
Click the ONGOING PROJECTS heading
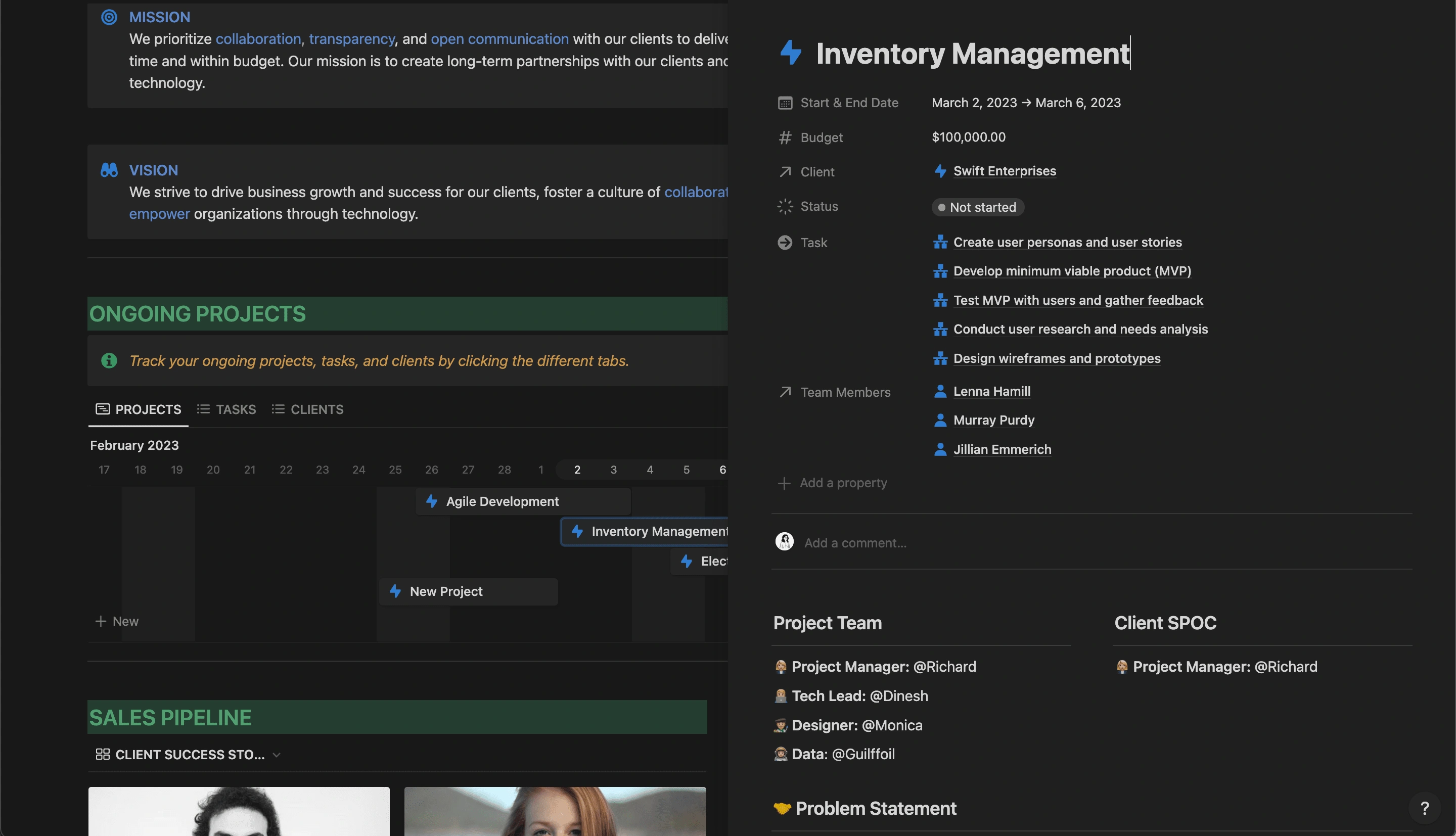pos(198,314)
